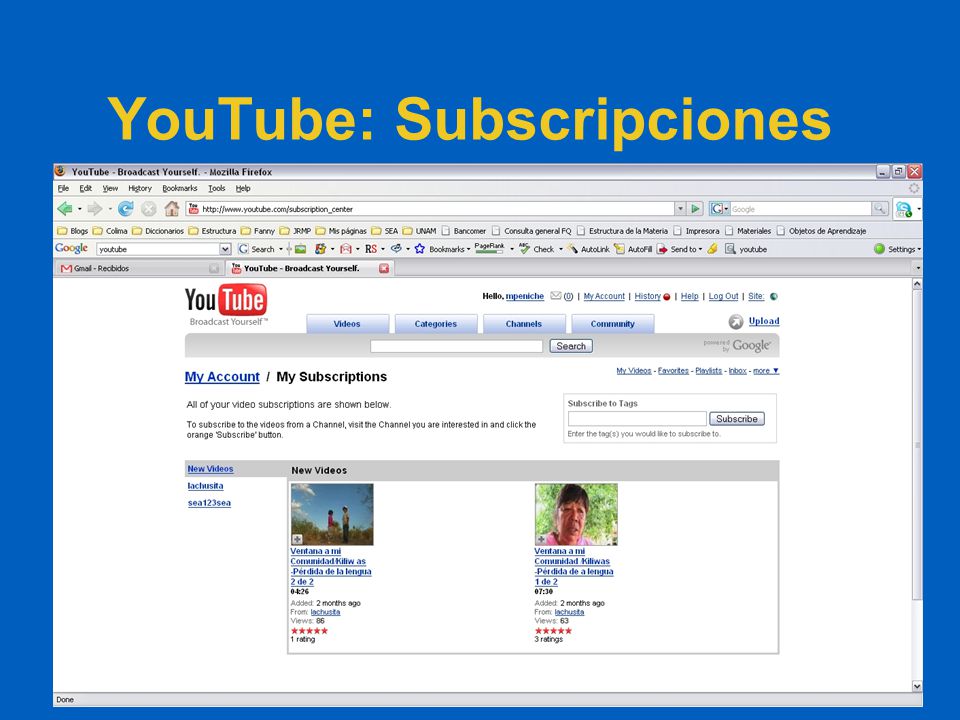Open the UNAM bookmarks folder

(419, 231)
